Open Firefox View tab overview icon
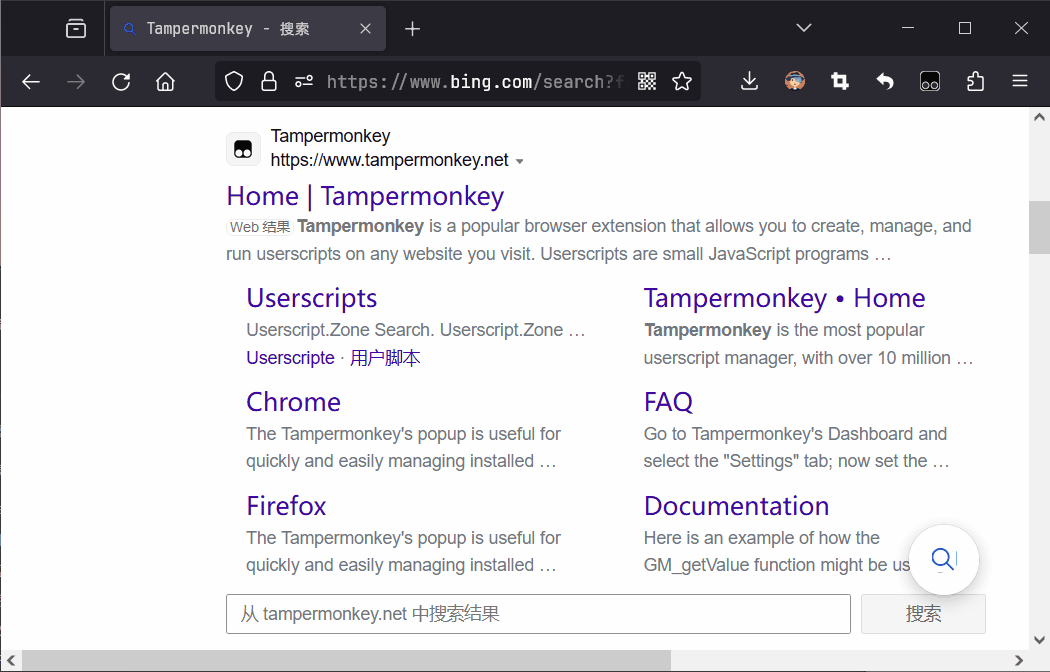This screenshot has height=672, width=1050. (76, 29)
